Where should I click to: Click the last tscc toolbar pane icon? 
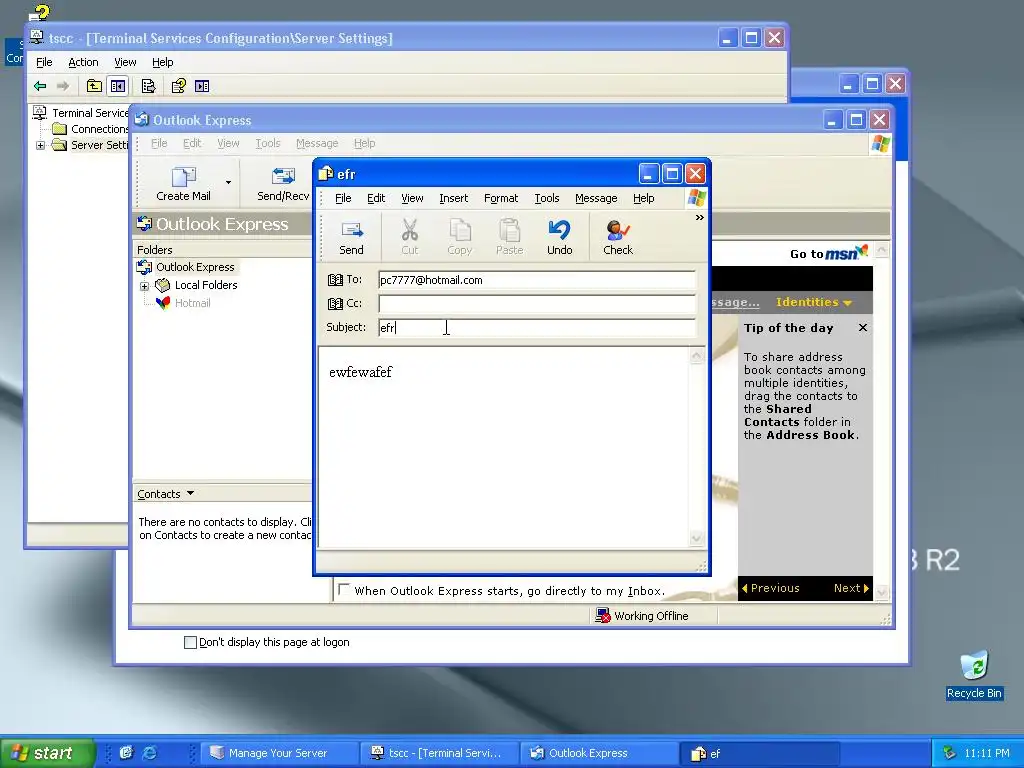click(202, 86)
